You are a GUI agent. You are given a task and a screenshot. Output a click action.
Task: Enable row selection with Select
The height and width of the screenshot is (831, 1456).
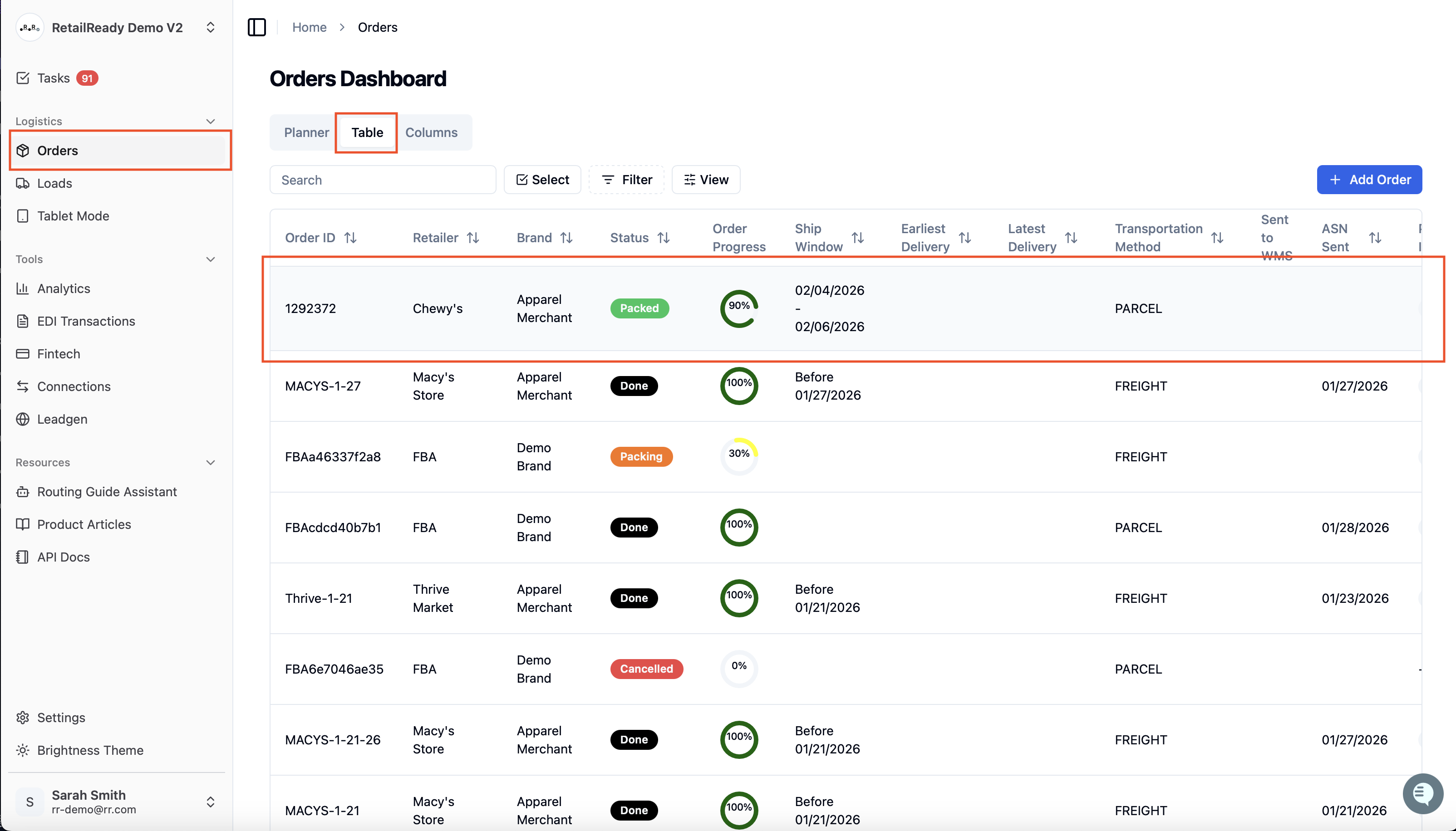[x=542, y=180]
